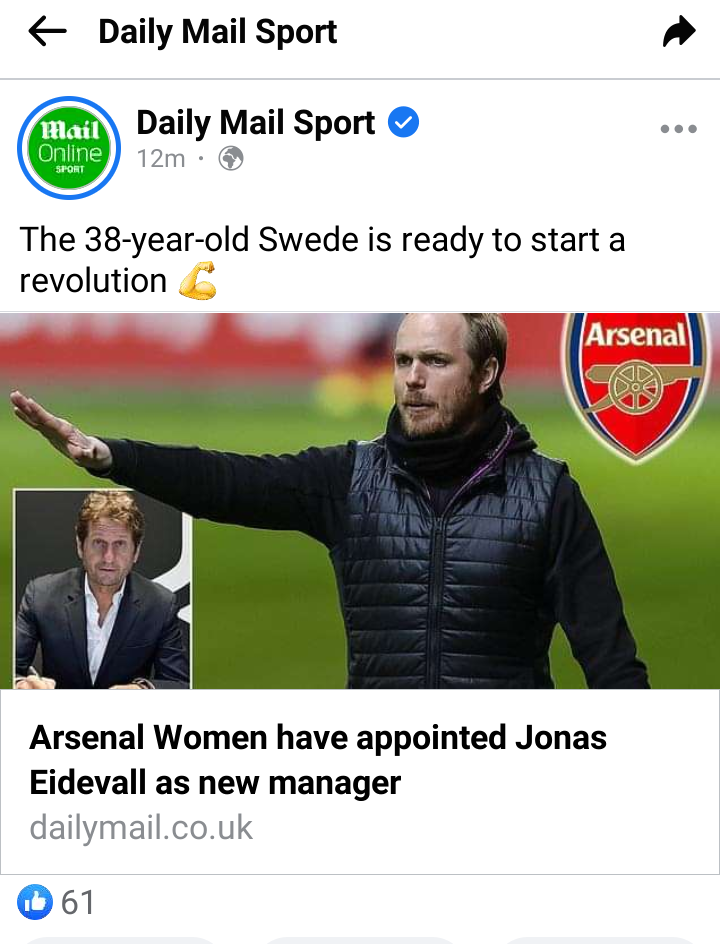Open the three-dot post options menu
The width and height of the screenshot is (720, 944).
(678, 129)
